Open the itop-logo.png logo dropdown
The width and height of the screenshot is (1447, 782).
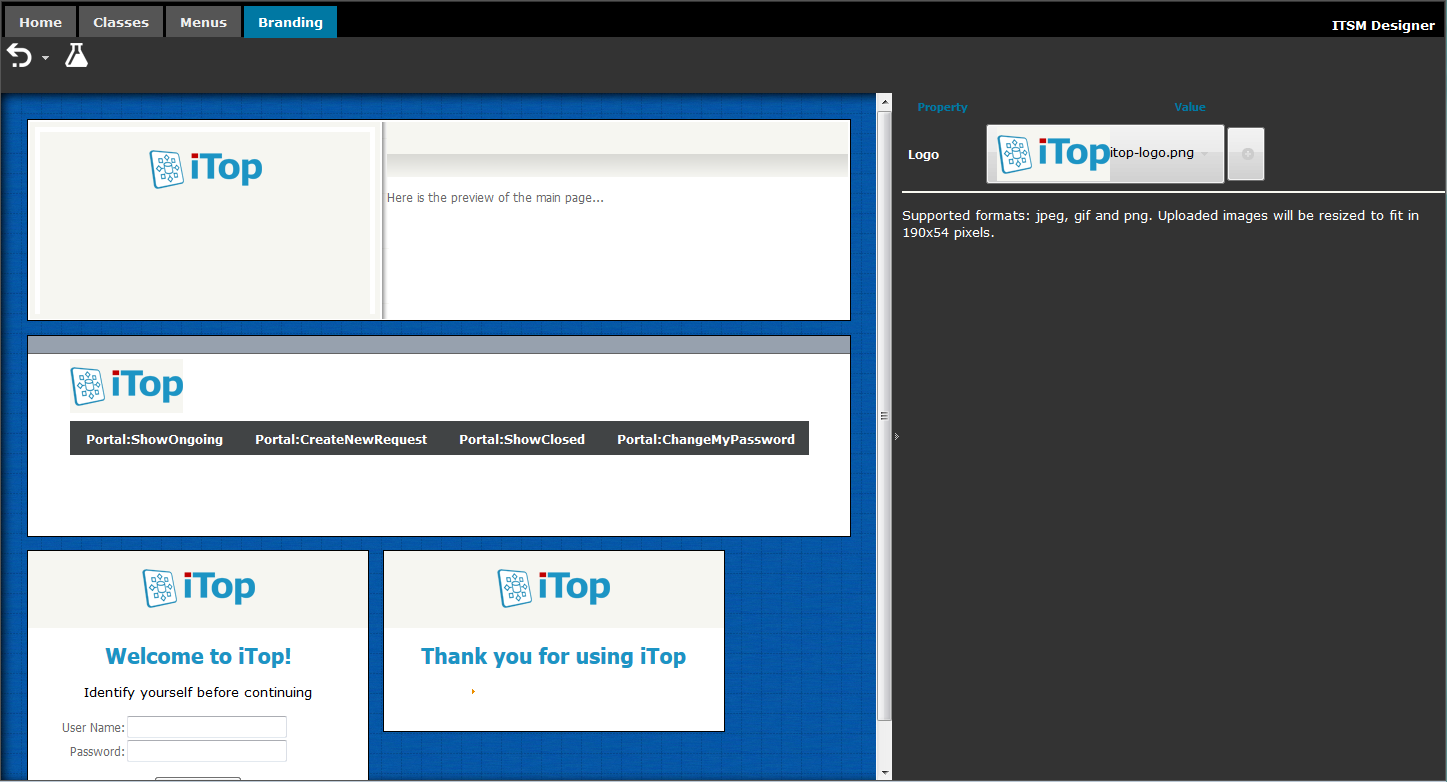pos(1105,154)
